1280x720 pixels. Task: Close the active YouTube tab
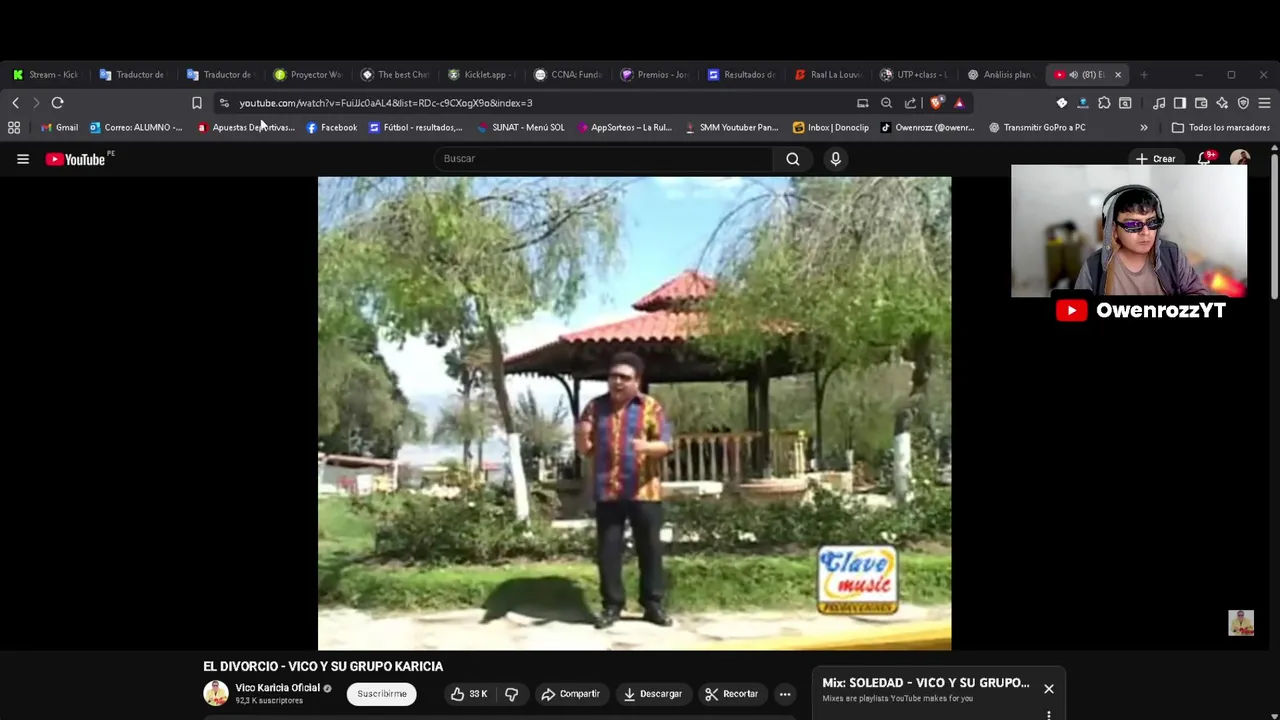[1118, 75]
